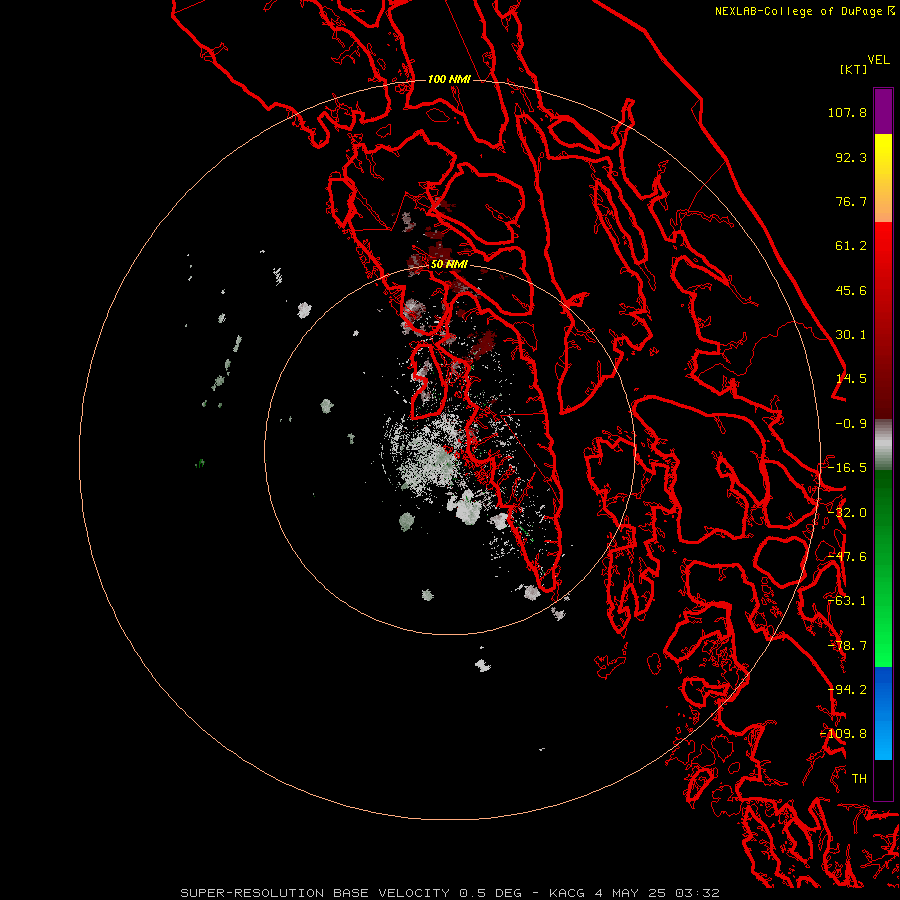The image size is (900, 900).
Task: Click the 61.2 velocity scale value
Action: pos(851,246)
